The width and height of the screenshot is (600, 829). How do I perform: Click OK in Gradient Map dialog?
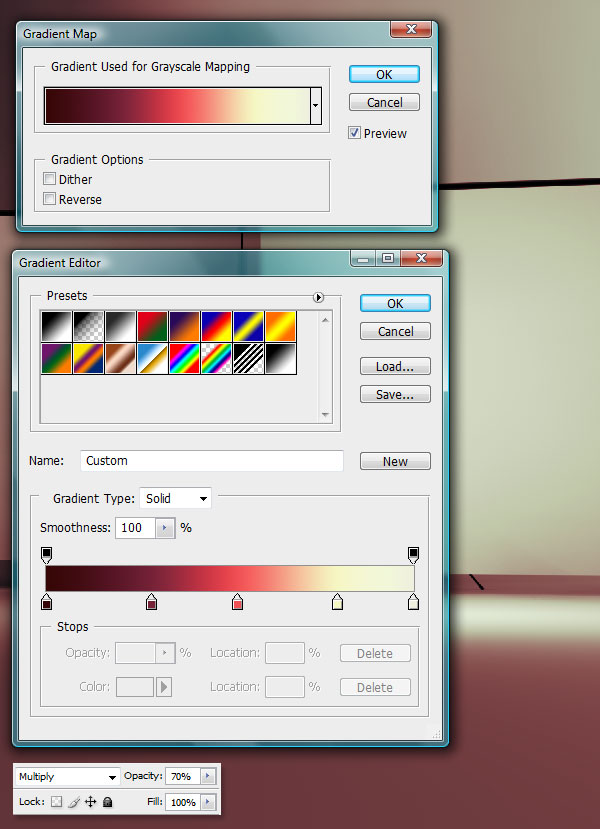click(384, 75)
